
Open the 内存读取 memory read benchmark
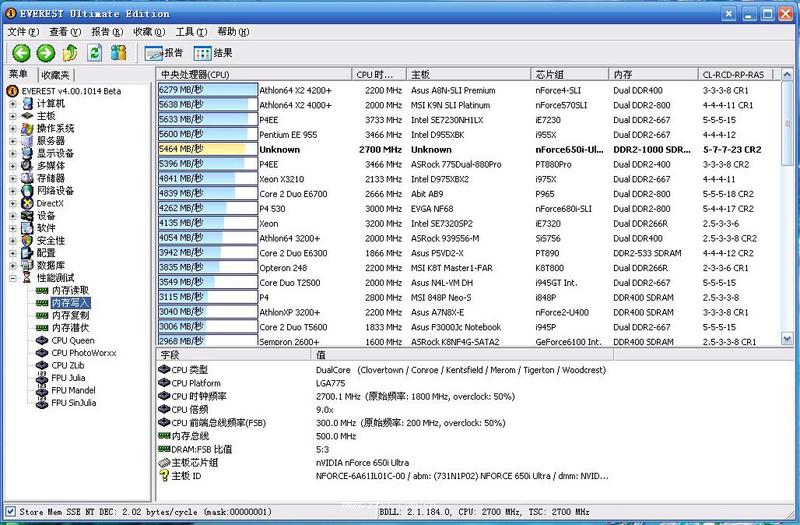[70, 290]
